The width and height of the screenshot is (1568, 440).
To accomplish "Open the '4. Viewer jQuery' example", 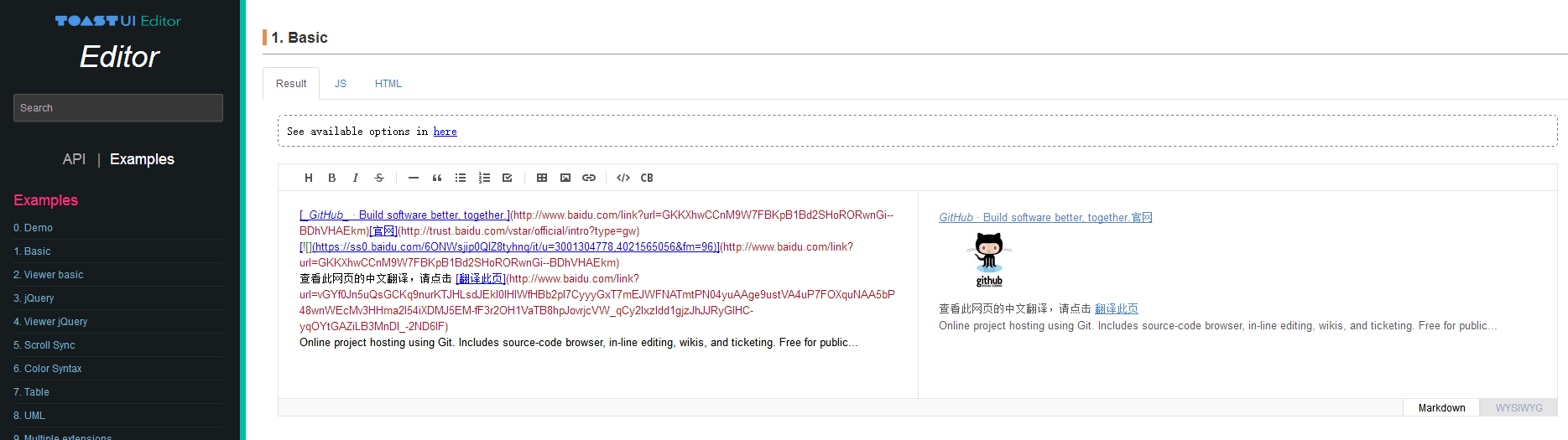I will [50, 322].
